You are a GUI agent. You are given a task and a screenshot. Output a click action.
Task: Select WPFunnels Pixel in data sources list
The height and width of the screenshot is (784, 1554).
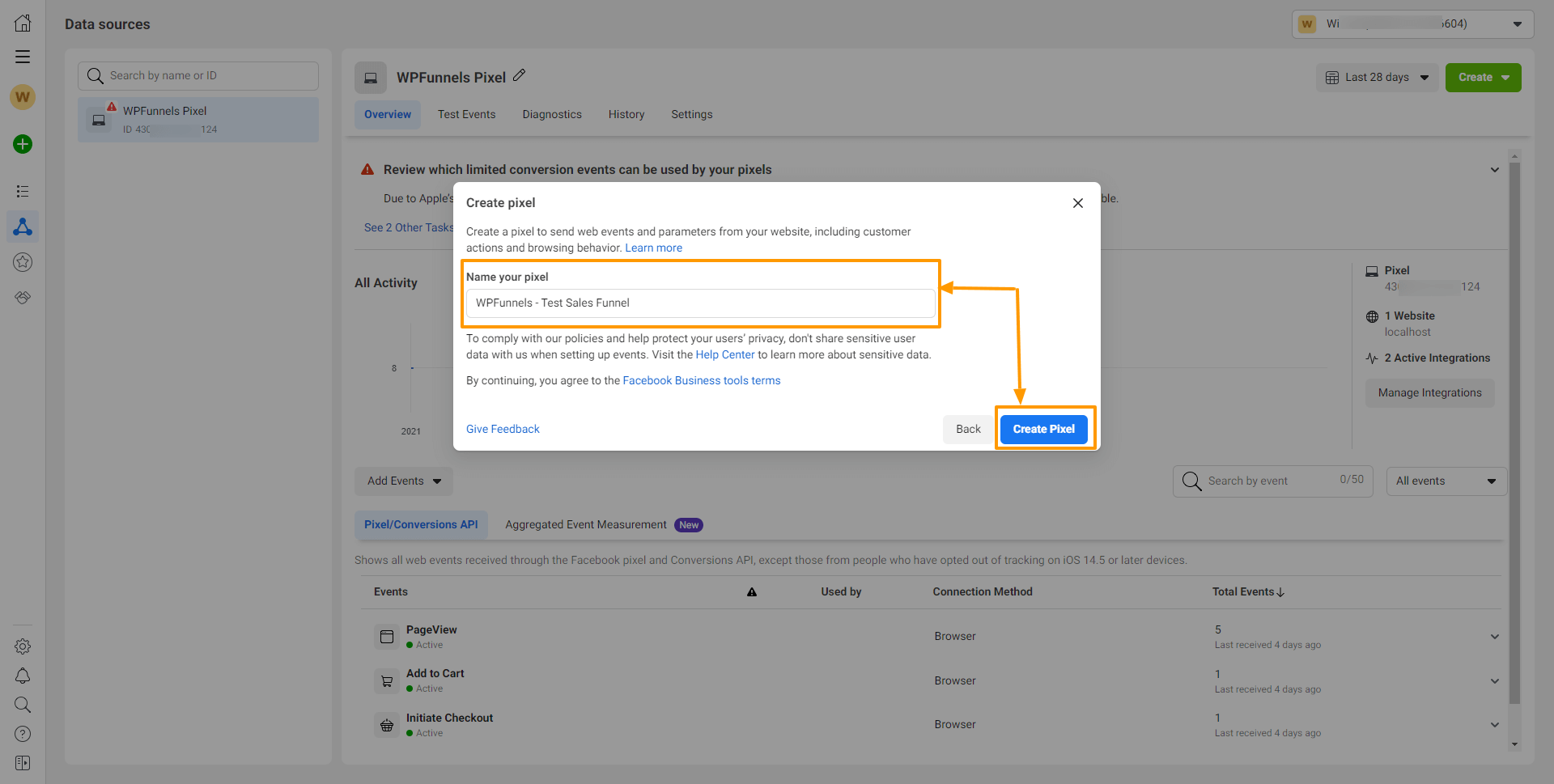coord(198,120)
